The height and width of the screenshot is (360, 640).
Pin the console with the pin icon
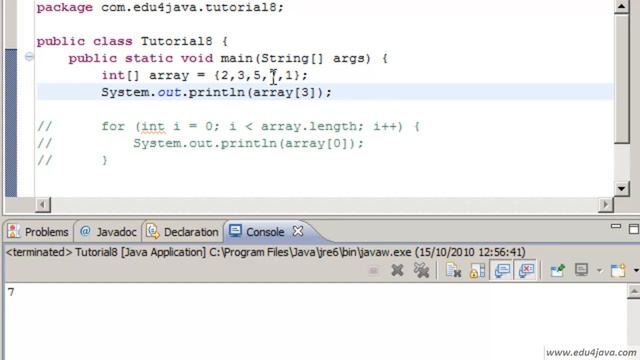(558, 271)
